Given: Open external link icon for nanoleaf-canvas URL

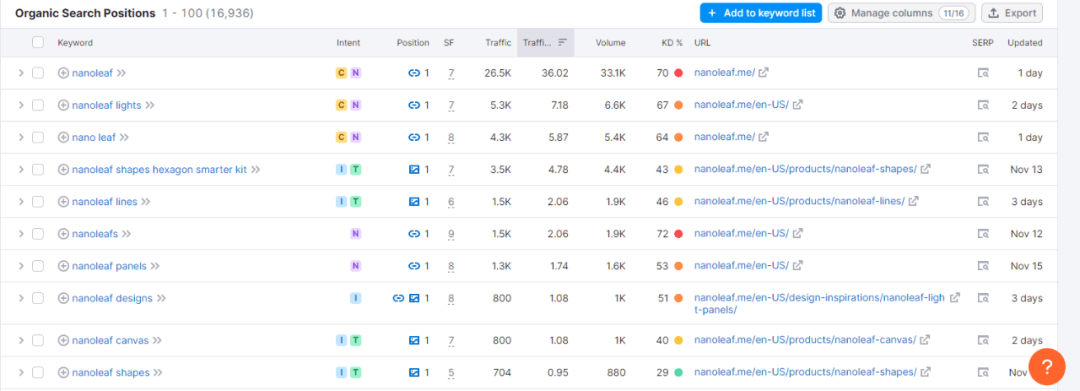Looking at the screenshot, I should point(925,339).
